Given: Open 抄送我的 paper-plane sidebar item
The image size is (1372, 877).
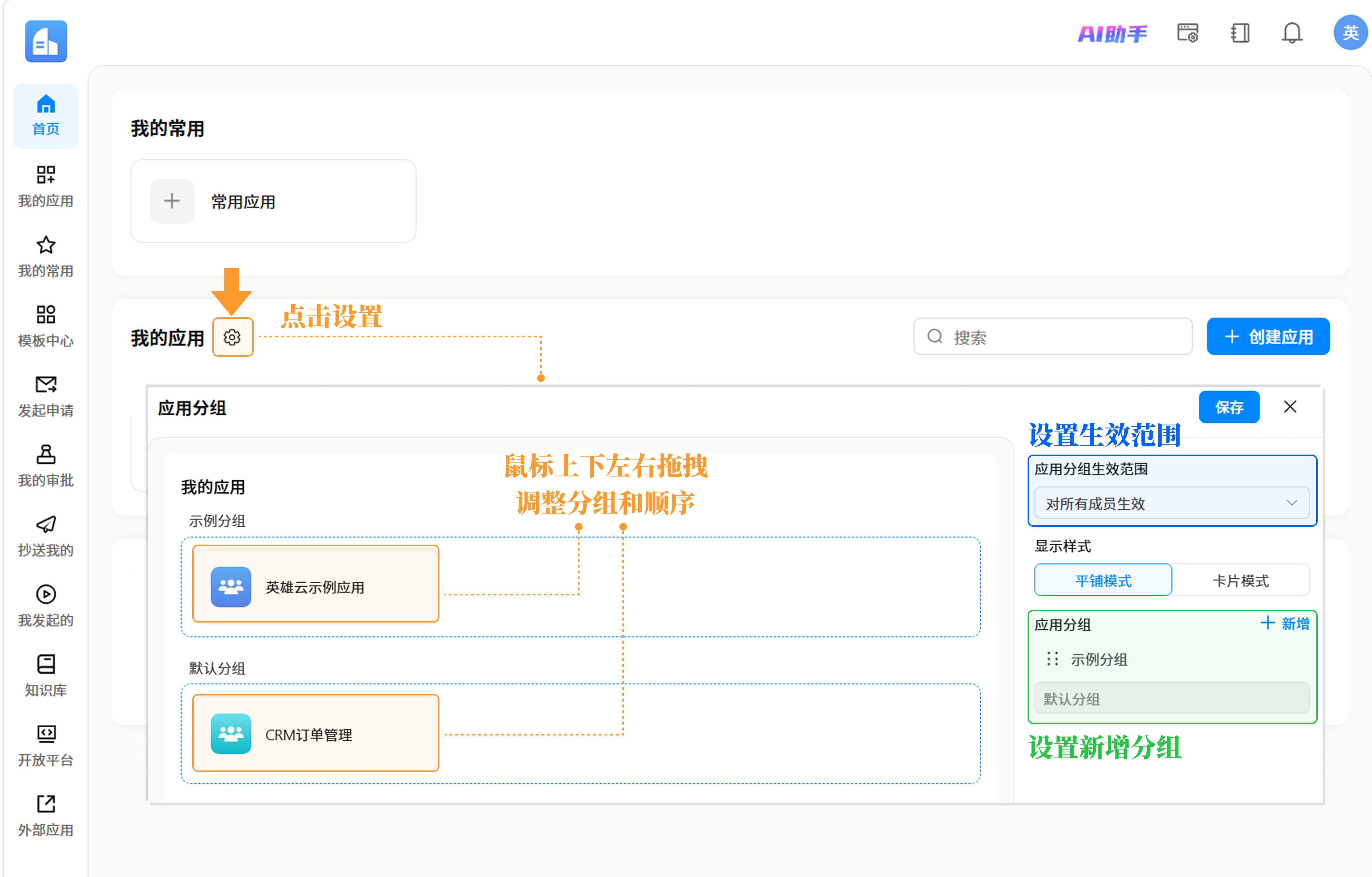Looking at the screenshot, I should point(46,536).
